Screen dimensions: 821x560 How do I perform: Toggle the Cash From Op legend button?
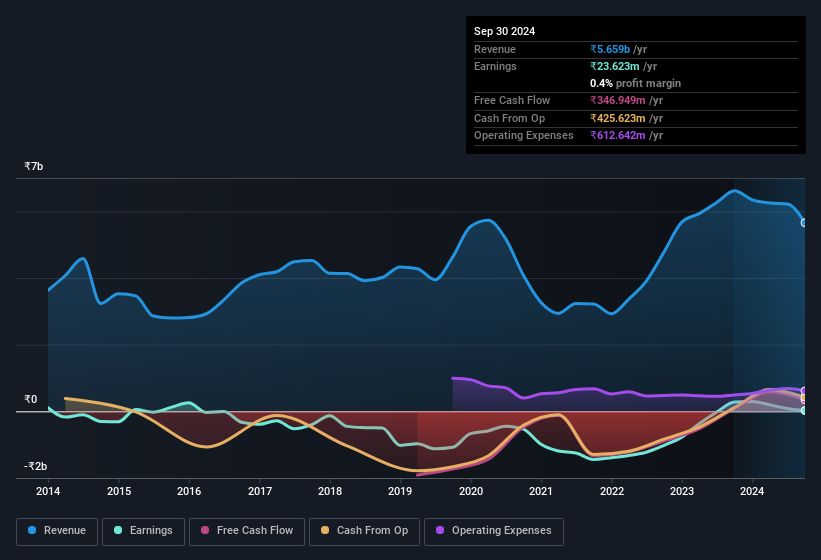tap(364, 531)
